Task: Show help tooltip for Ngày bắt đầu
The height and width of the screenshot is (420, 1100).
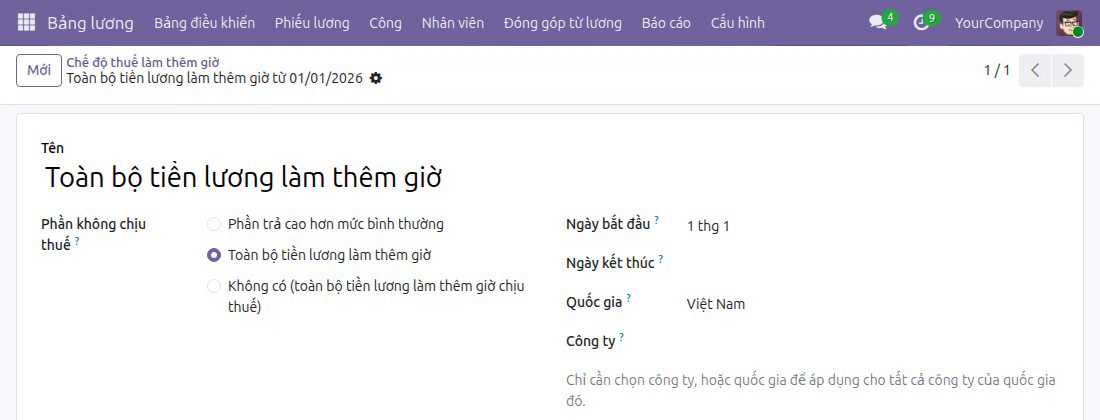Action: point(657,220)
